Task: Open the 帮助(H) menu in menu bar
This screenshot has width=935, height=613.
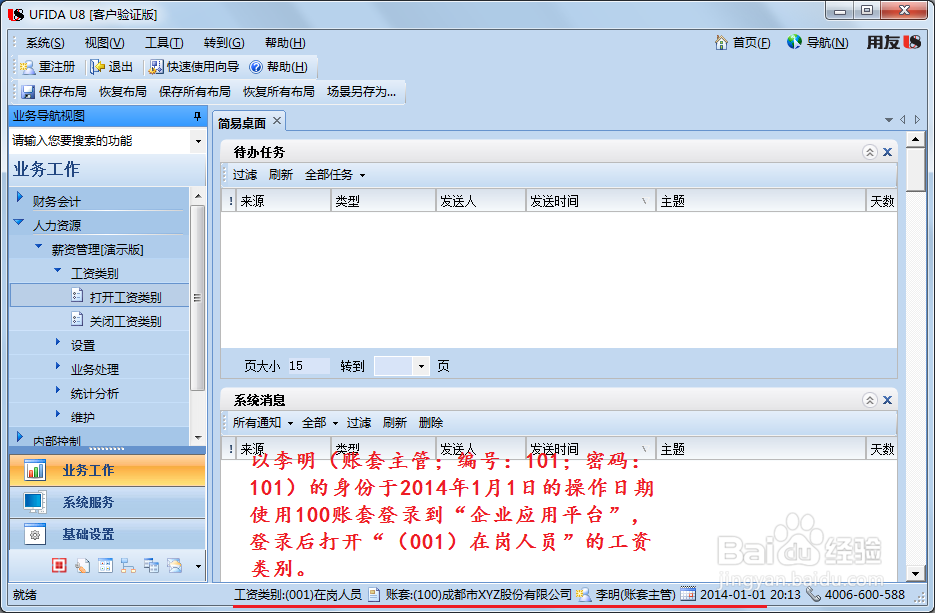Action: coord(285,43)
